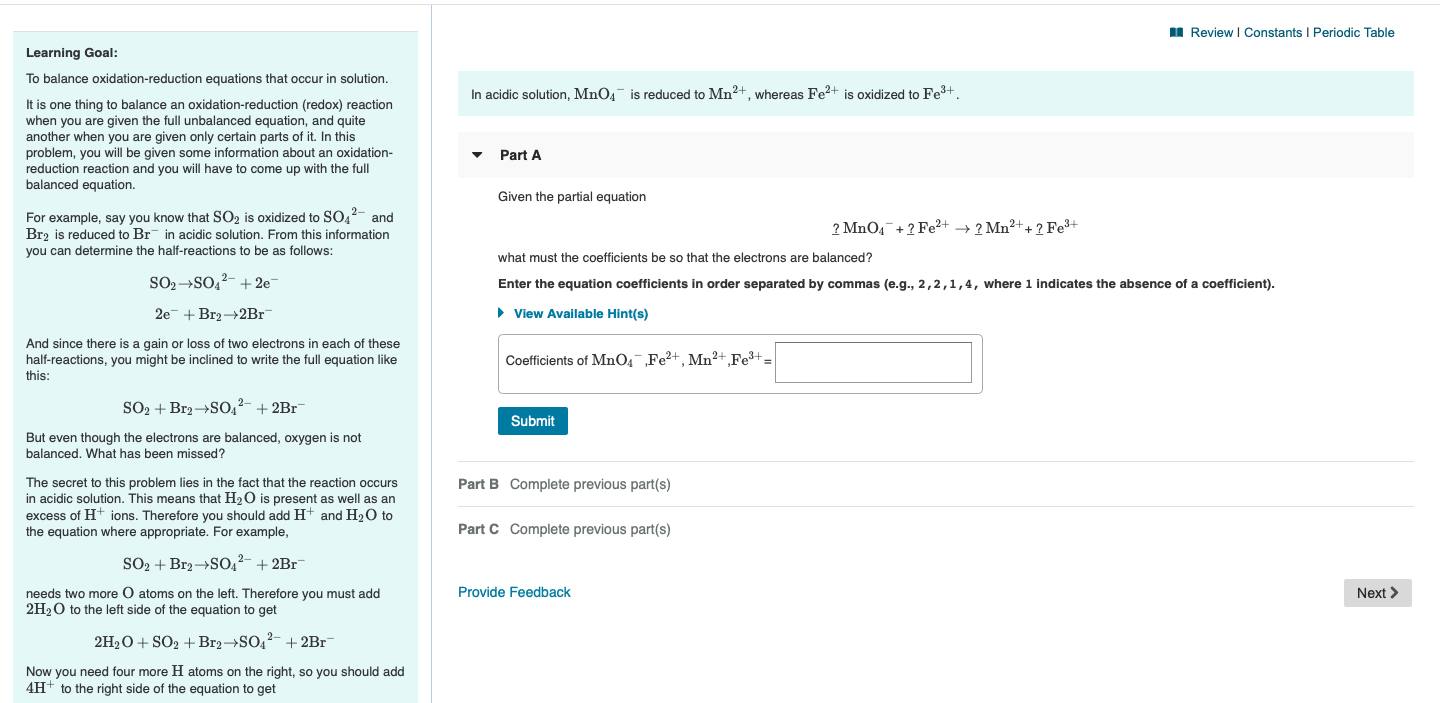Image resolution: width=1440 pixels, height=703 pixels.
Task: Click the Next chevron arrow icon
Action: [1396, 592]
